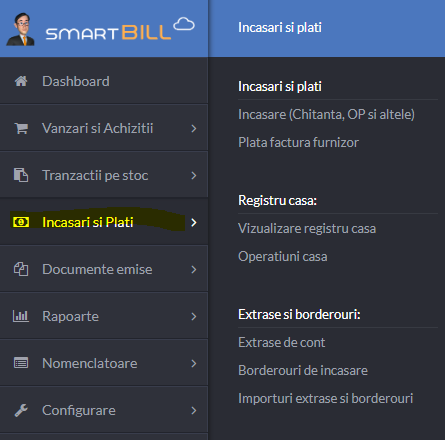The image size is (445, 440).
Task: Click the Nomenclatoare list icon
Action: pos(21,363)
